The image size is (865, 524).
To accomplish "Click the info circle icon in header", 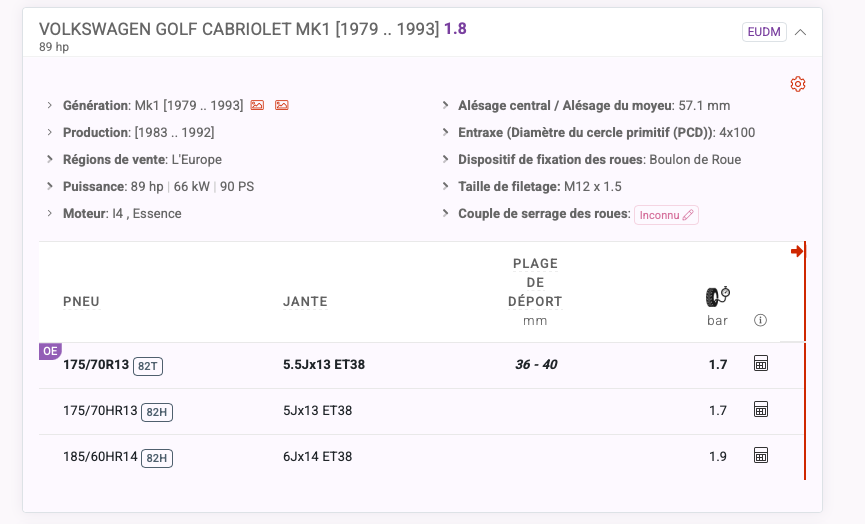I will (760, 320).
